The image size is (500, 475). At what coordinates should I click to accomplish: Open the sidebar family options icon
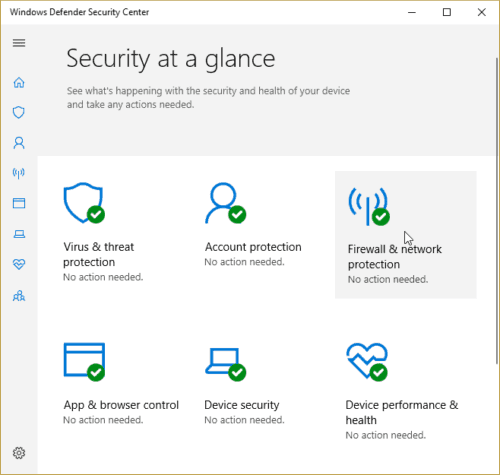[x=19, y=296]
